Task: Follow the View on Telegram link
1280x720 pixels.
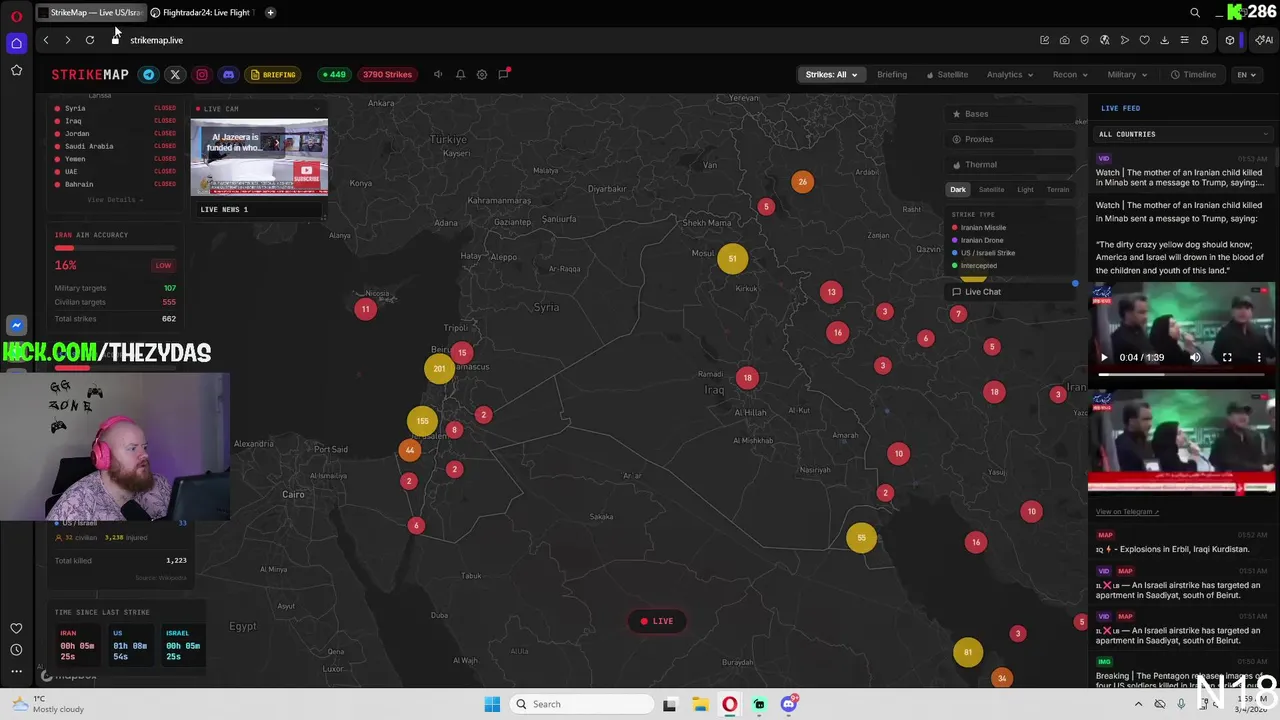Action: pyautogui.click(x=1127, y=512)
